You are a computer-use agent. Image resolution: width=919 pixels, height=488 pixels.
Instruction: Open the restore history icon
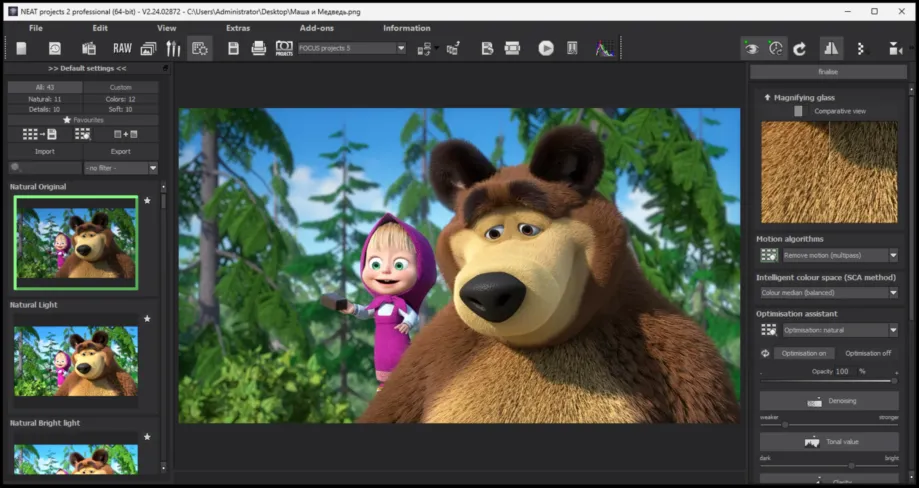click(55, 48)
